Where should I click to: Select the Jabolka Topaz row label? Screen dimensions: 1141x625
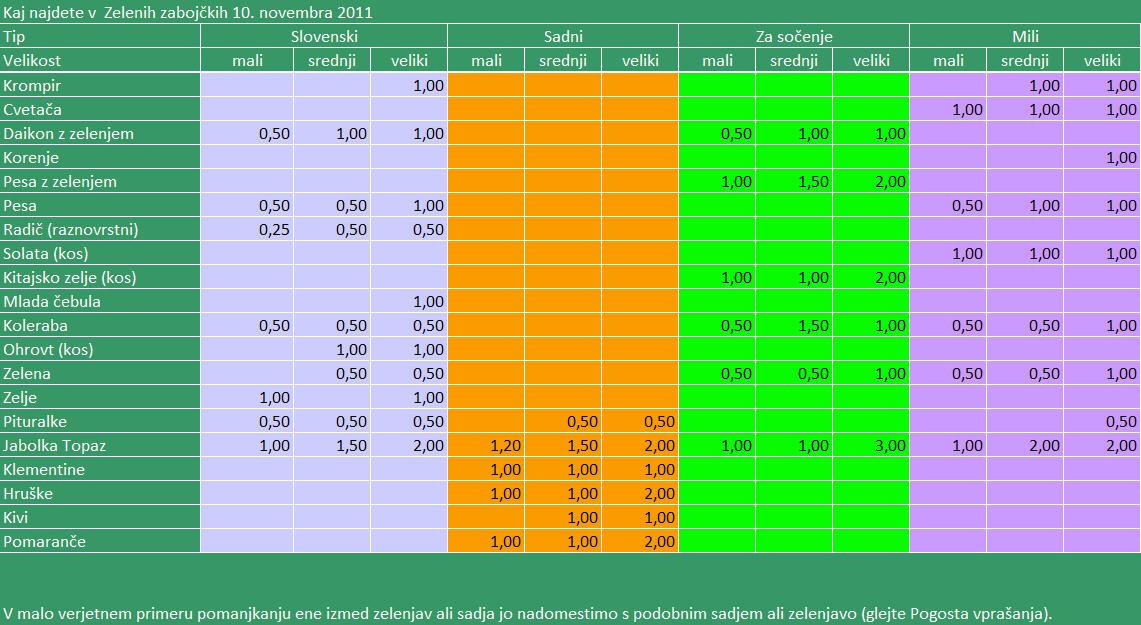coord(54,446)
